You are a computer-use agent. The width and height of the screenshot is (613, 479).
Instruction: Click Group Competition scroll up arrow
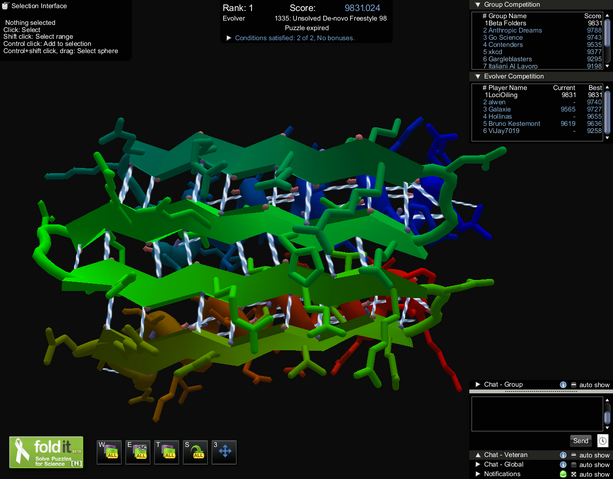(x=607, y=15)
